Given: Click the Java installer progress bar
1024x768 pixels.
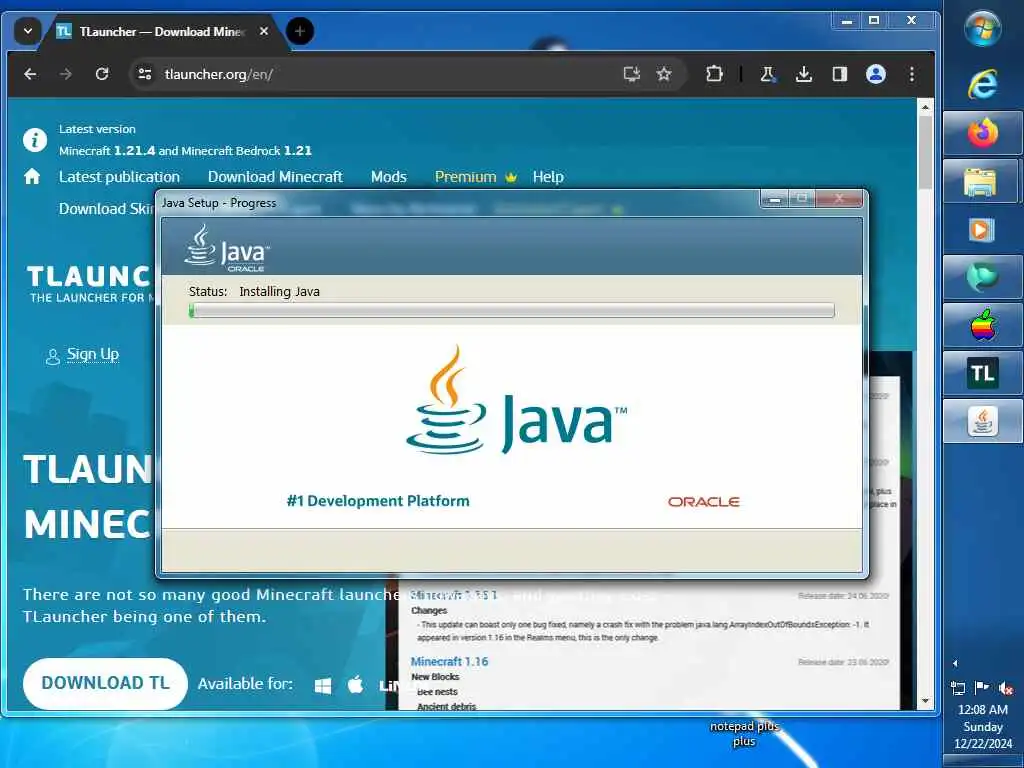Looking at the screenshot, I should point(511,310).
